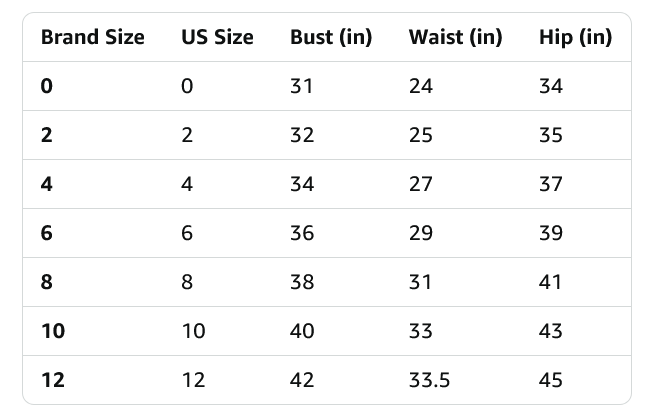Select Brand Size 10 row label

click(x=52, y=331)
